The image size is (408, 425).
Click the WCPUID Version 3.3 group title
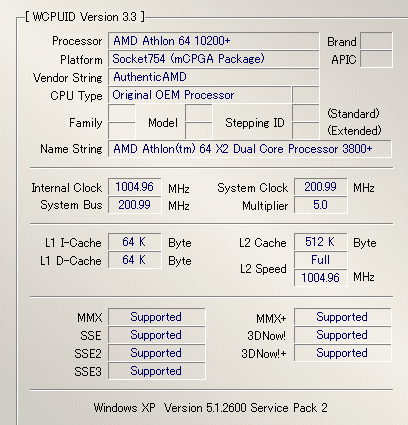(85, 17)
